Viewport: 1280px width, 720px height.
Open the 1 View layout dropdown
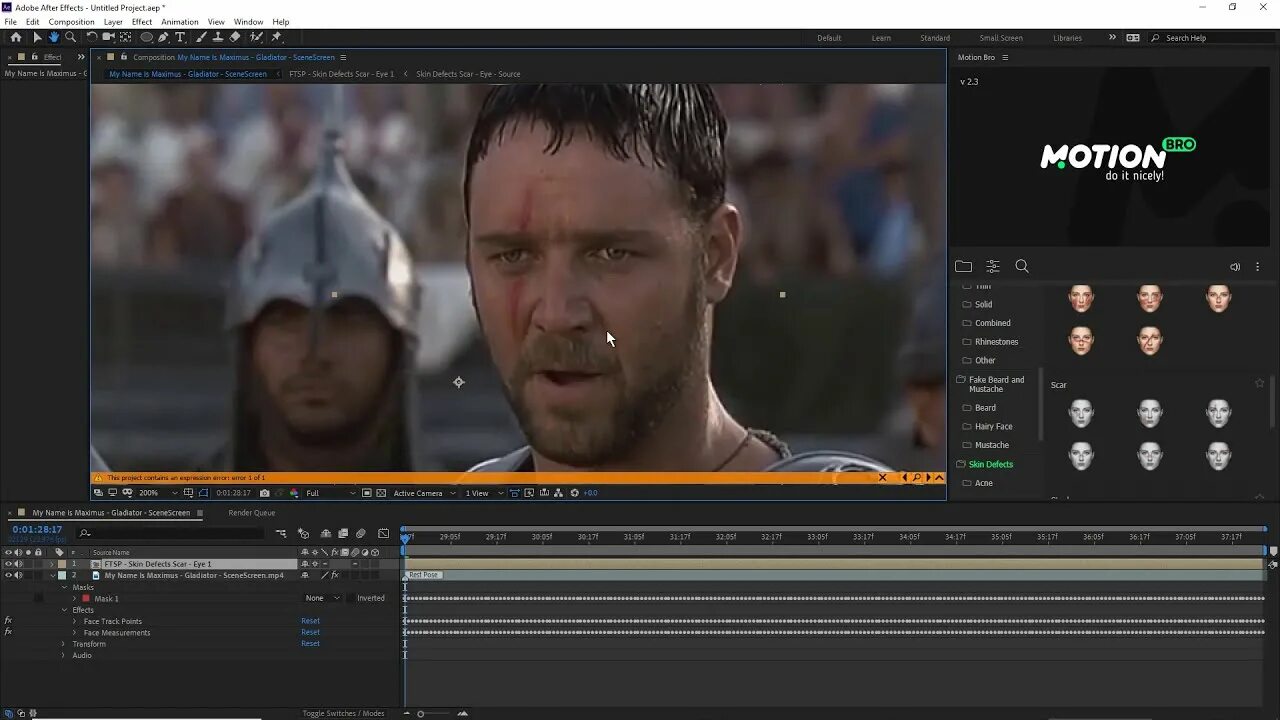[483, 493]
